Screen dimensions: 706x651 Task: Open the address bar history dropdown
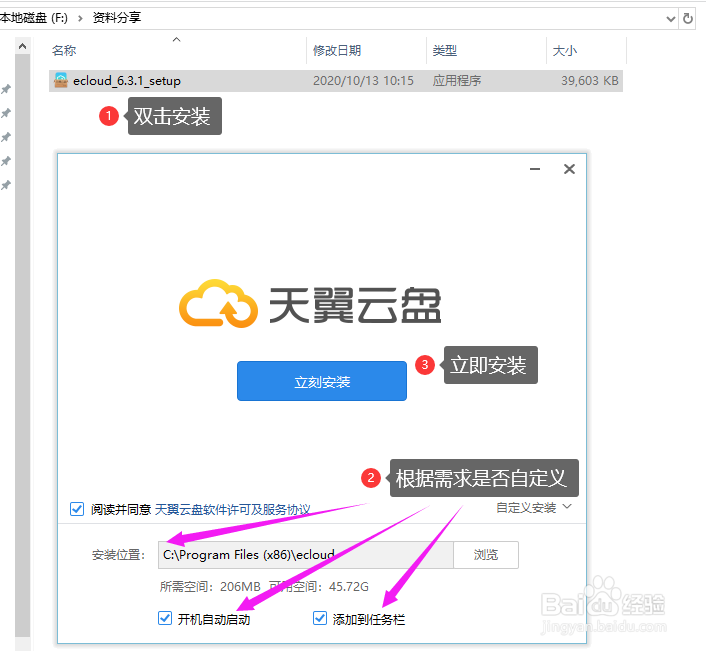pyautogui.click(x=670, y=19)
